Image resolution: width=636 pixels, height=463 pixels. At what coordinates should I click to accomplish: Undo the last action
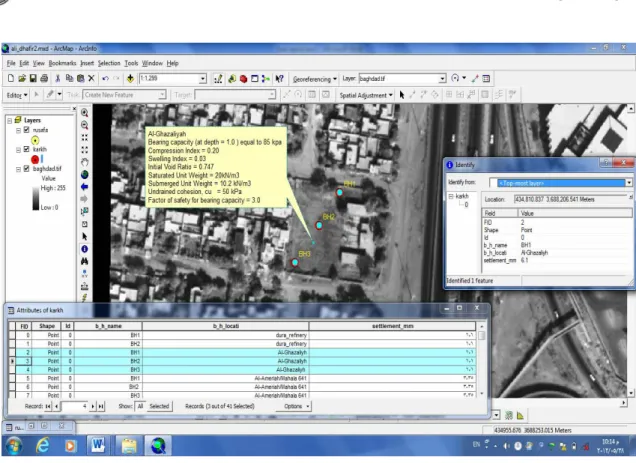[105, 78]
